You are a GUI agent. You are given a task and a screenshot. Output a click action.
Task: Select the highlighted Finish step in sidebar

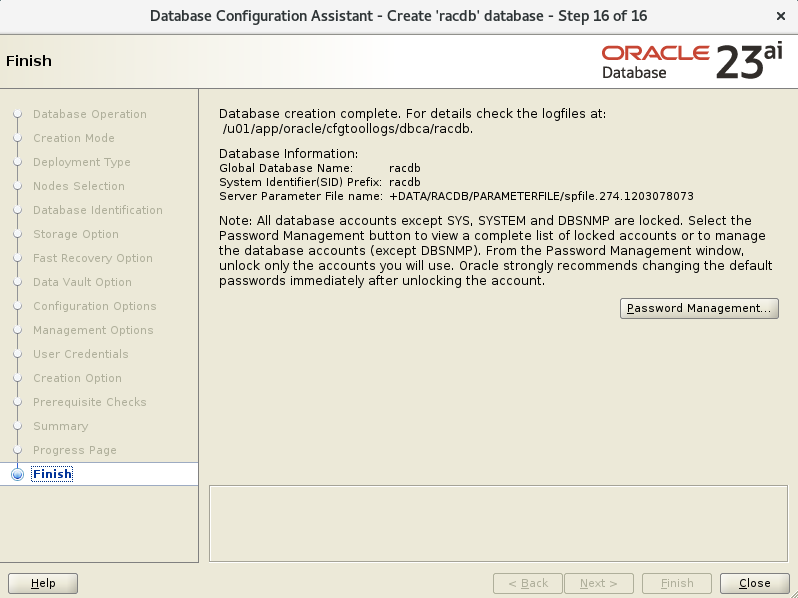pos(52,474)
